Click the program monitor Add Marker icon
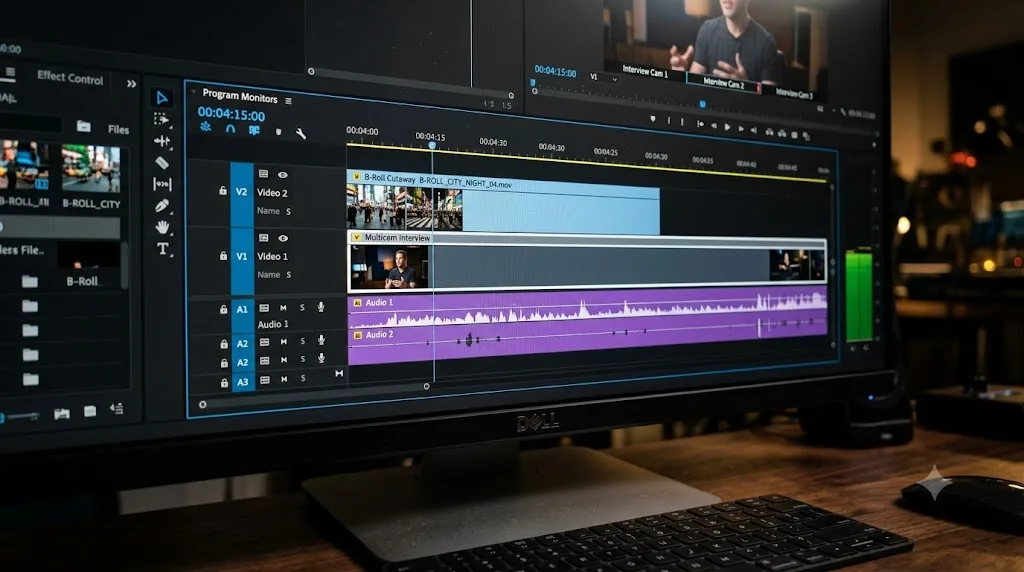Image resolution: width=1024 pixels, height=572 pixels. pos(652,119)
